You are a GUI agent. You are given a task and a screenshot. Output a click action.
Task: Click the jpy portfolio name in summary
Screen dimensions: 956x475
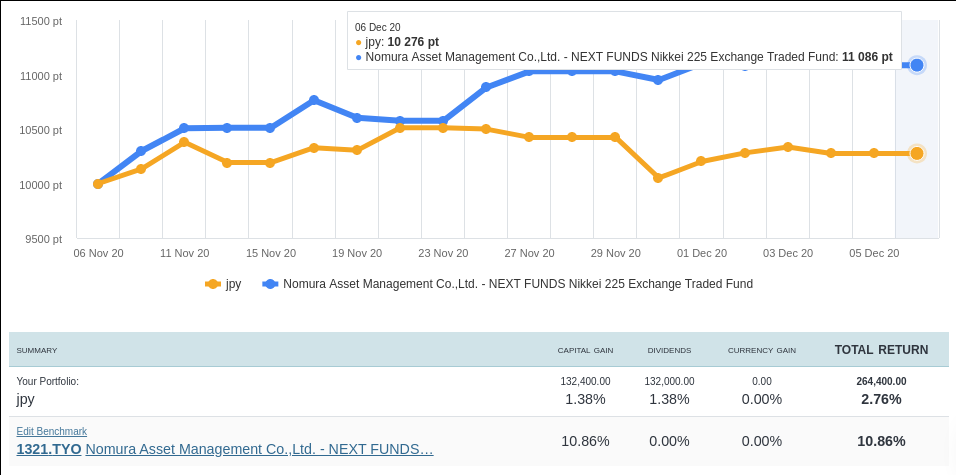[26, 399]
